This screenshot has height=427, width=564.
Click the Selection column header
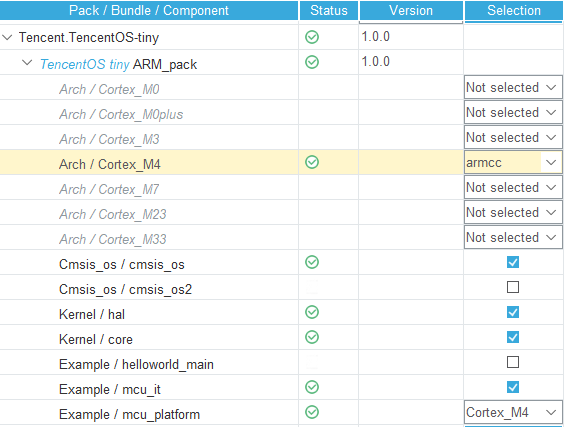pos(514,10)
